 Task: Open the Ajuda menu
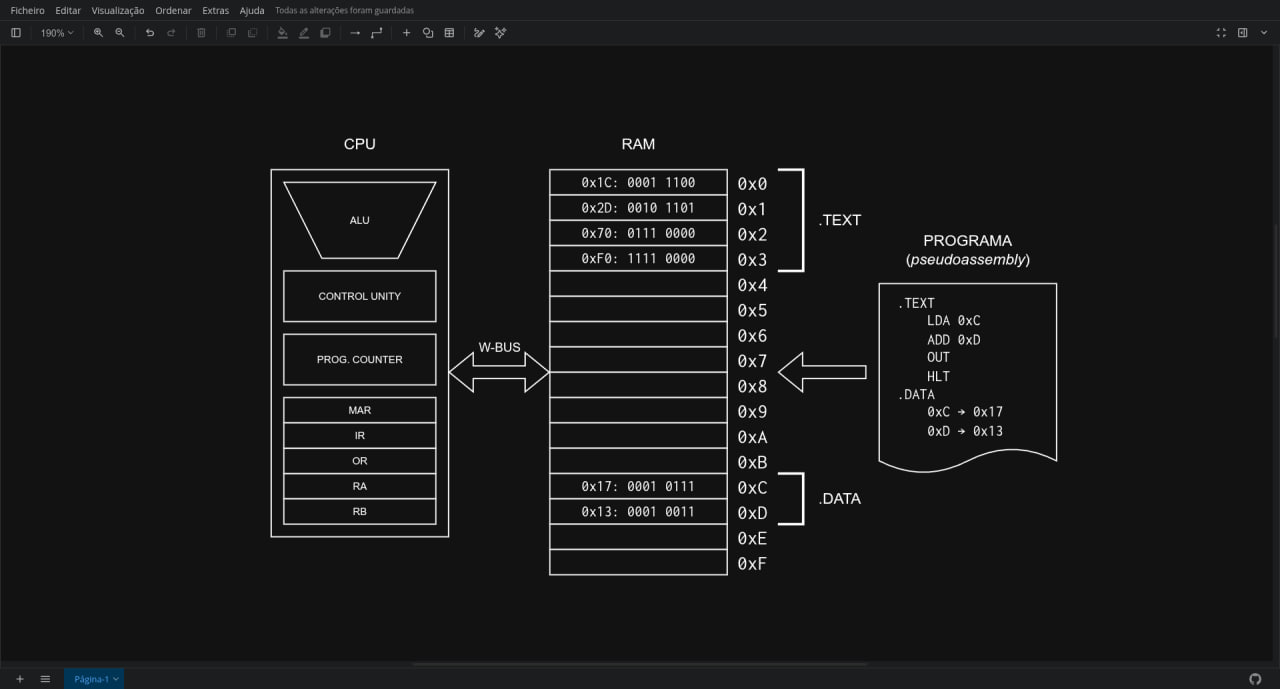[x=252, y=10]
